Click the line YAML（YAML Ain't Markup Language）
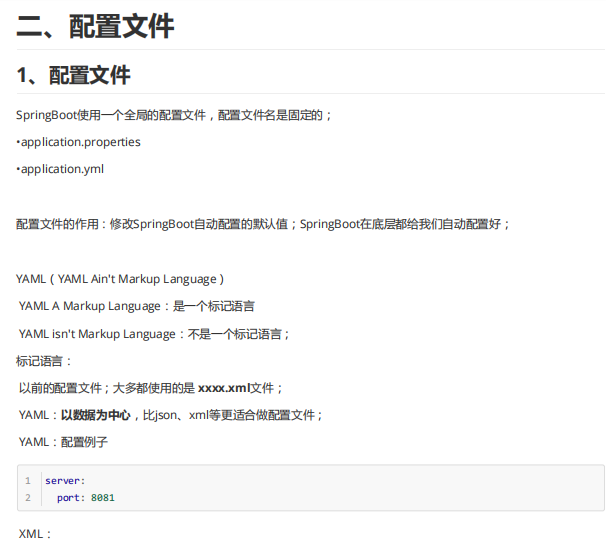The width and height of the screenshot is (606, 550). point(120,279)
